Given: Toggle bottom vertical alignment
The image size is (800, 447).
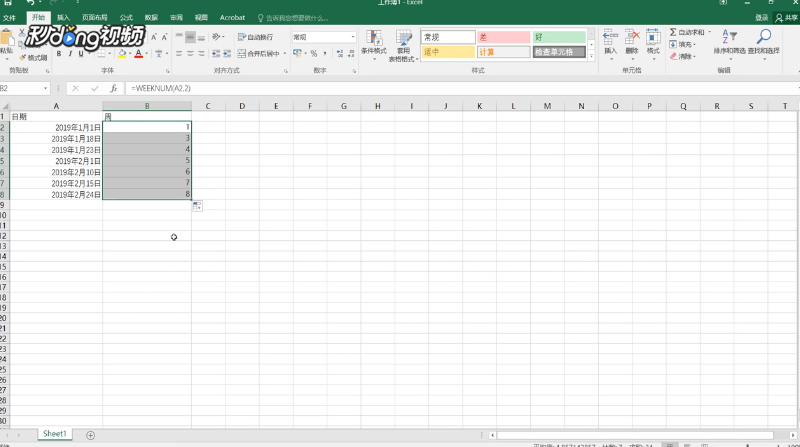Looking at the screenshot, I should click(202, 37).
